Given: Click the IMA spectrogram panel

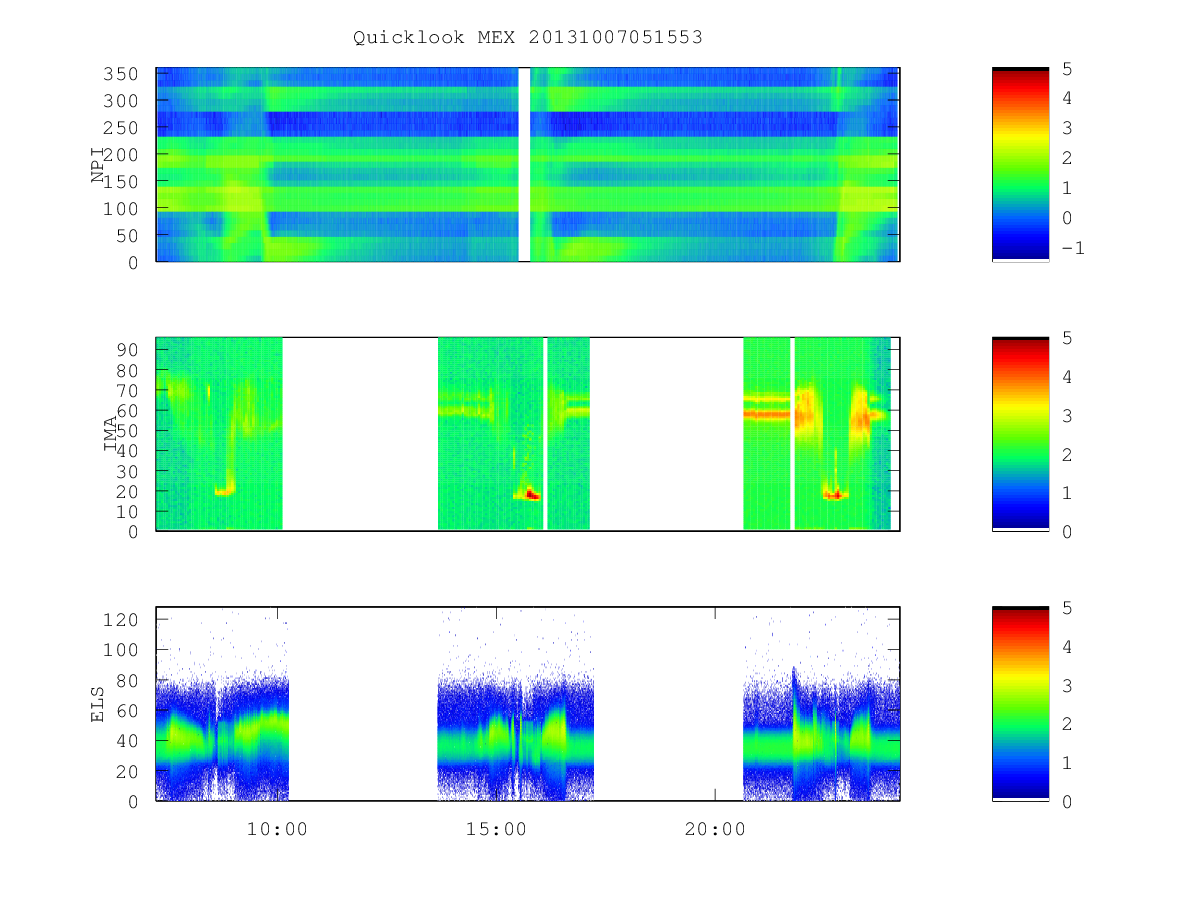Looking at the screenshot, I should point(528,434).
